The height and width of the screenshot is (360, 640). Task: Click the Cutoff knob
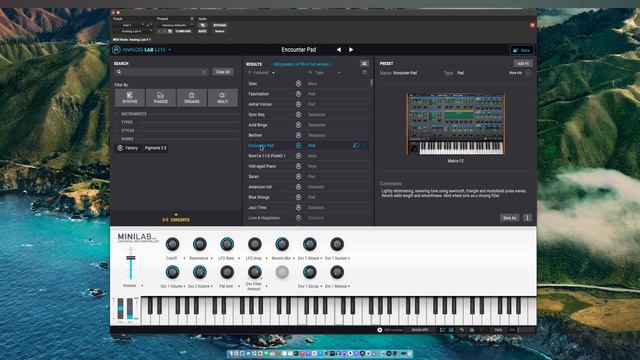pyautogui.click(x=172, y=244)
